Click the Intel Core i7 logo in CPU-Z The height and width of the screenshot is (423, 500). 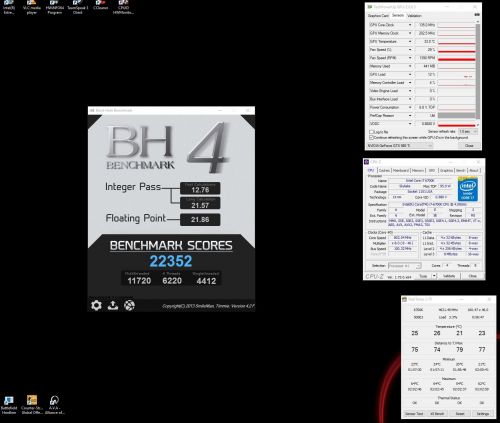point(467,189)
